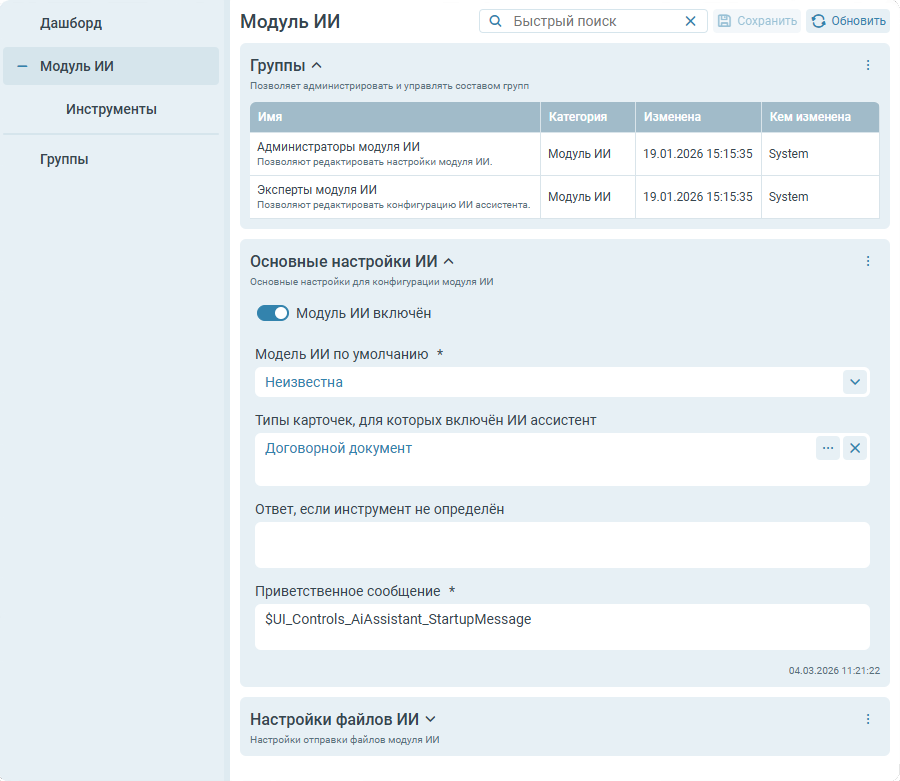Image resolution: width=900 pixels, height=781 pixels.
Task: Focus the Быстрый поиск input
Action: 593,21
